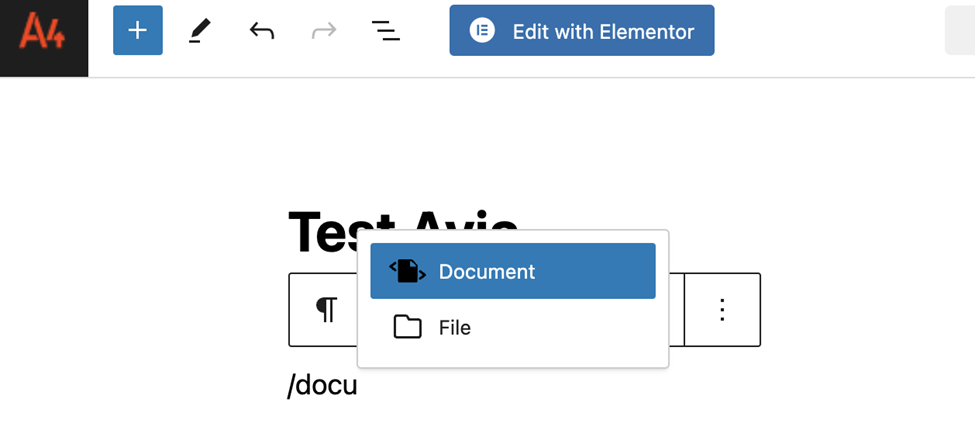Click the document block icon in suggestions
Viewport: 975px width, 427px height.
click(x=407, y=272)
